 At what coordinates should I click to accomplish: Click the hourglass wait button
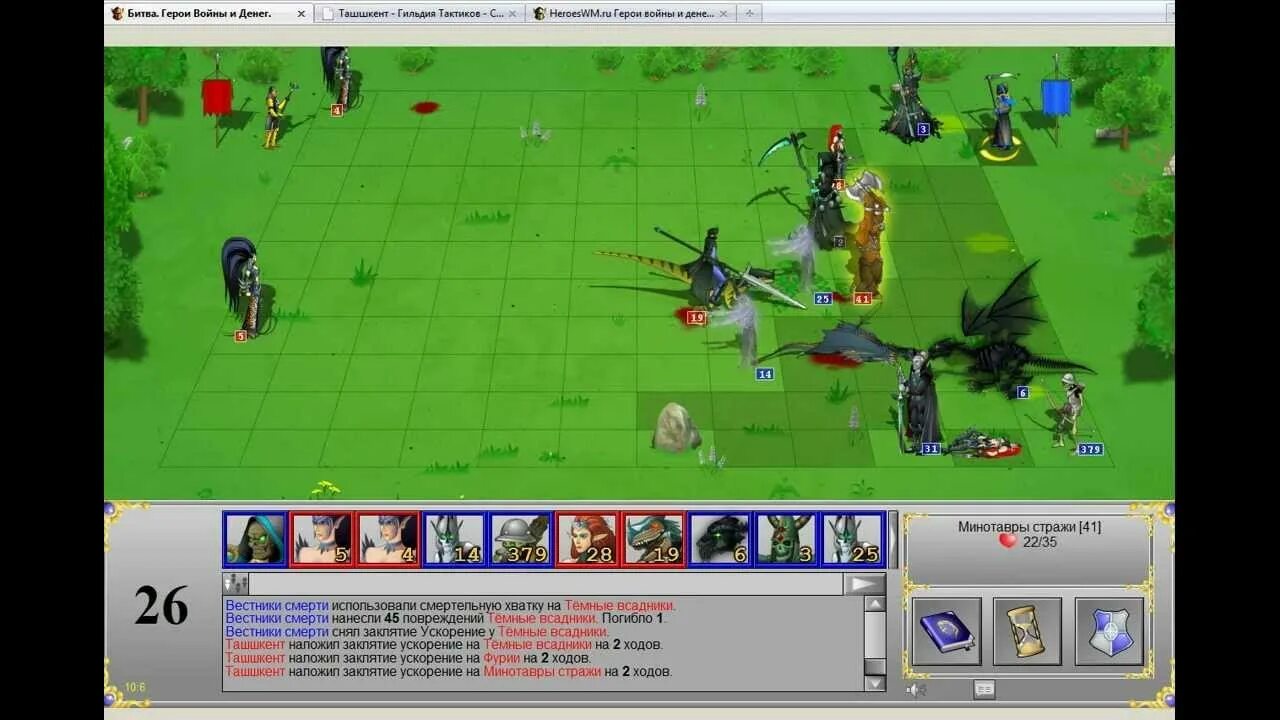click(1027, 631)
